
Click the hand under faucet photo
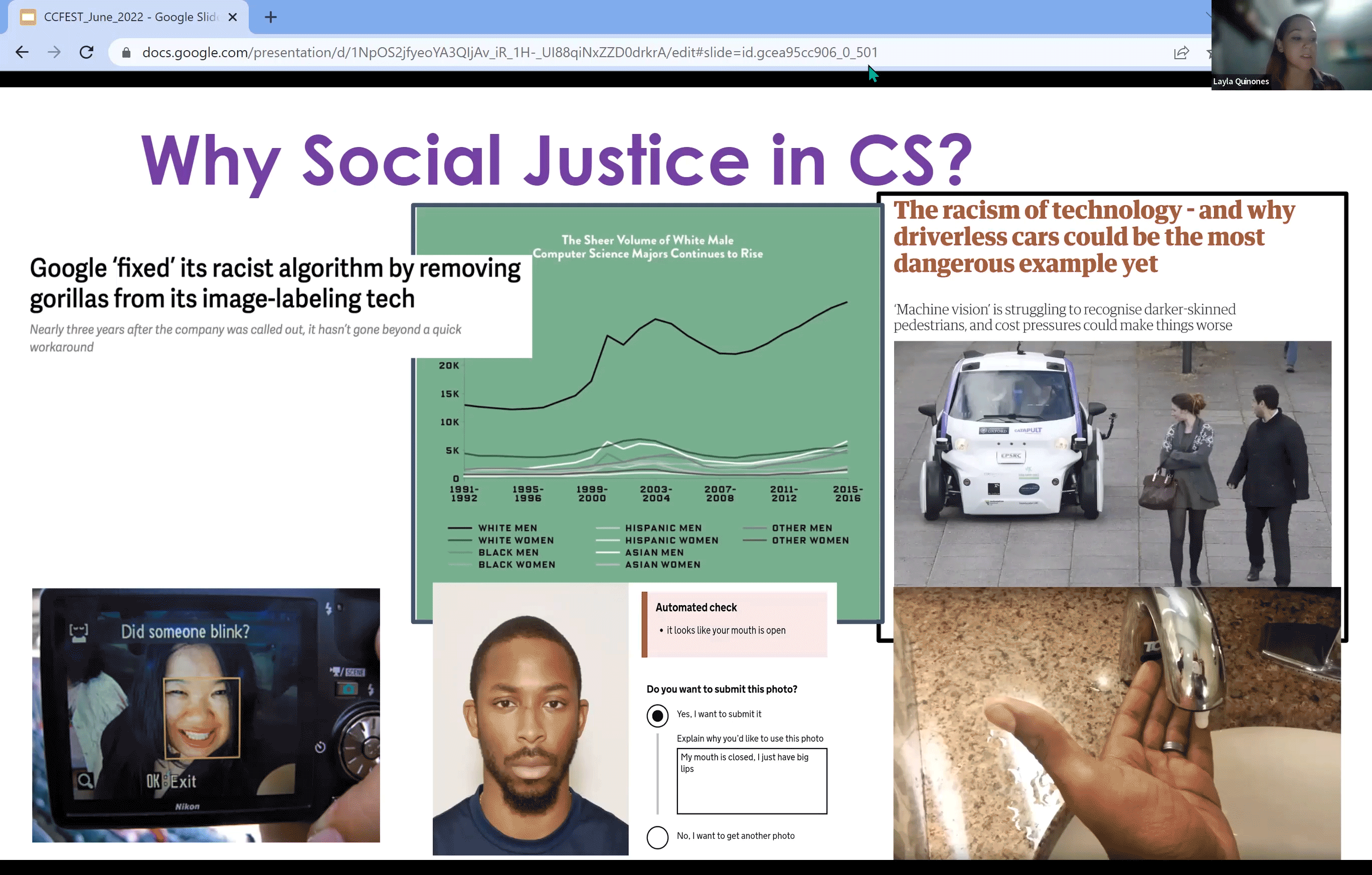[x=1117, y=723]
